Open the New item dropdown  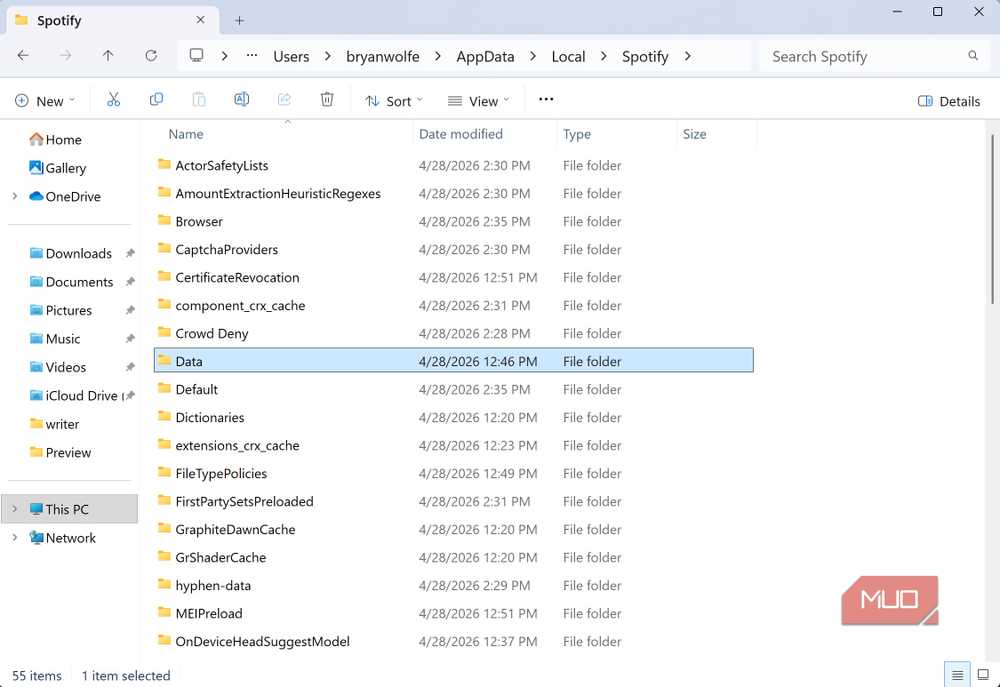[45, 101]
